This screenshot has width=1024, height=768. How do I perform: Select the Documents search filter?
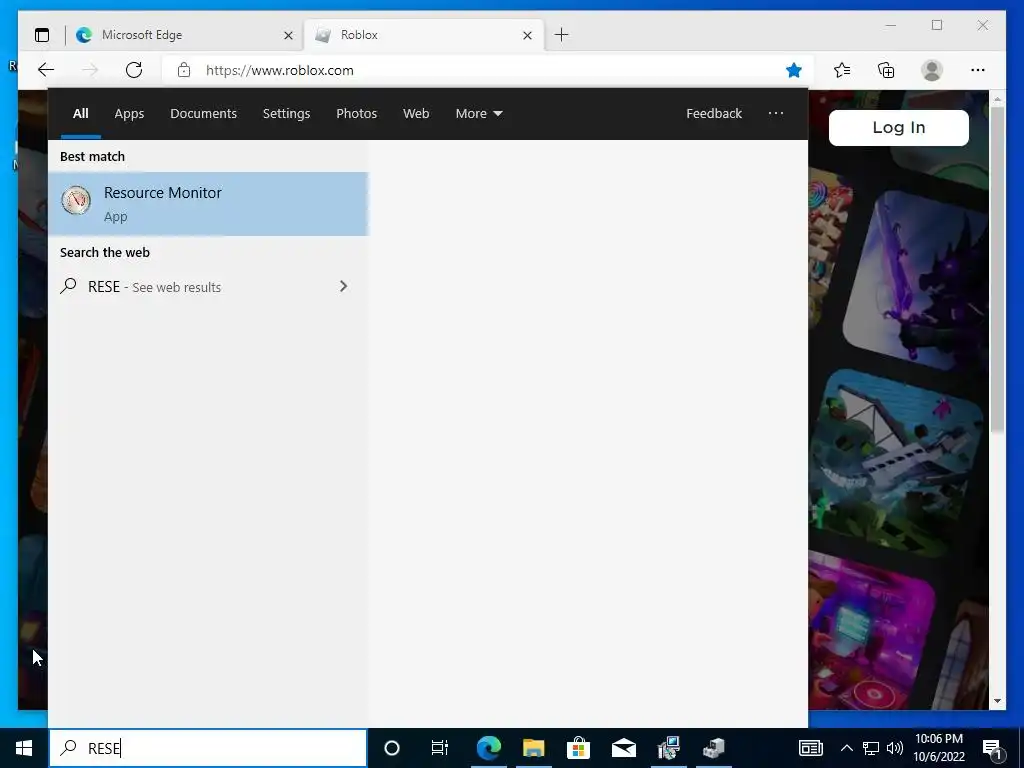click(x=204, y=114)
